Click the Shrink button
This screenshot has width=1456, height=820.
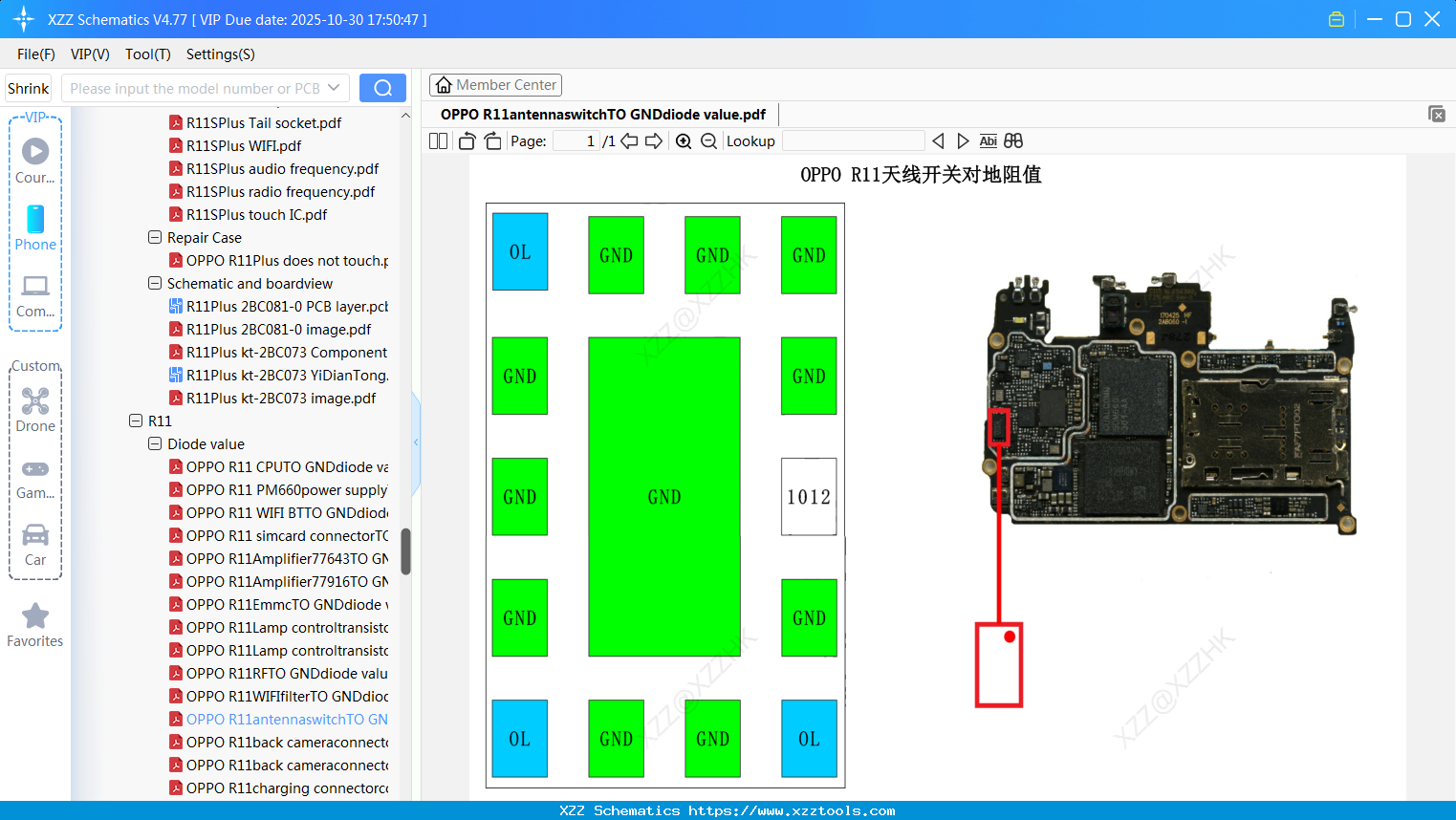point(28,87)
